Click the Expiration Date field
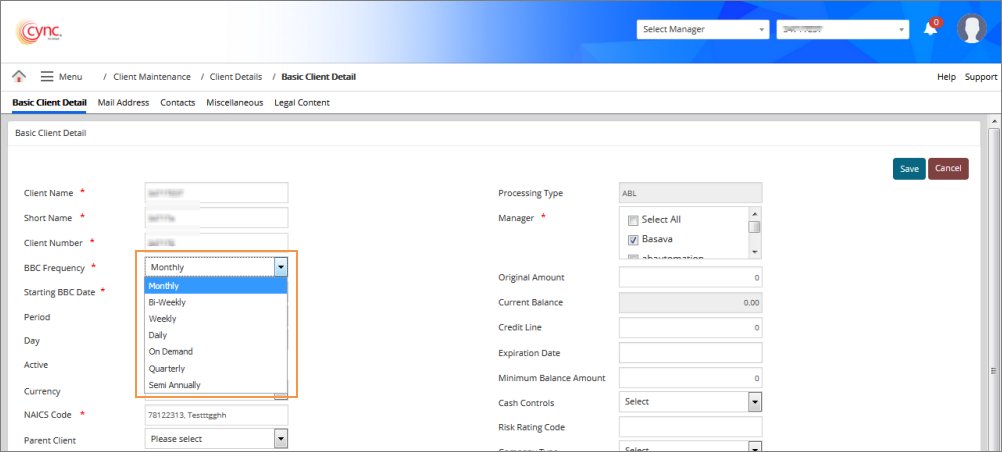The width and height of the screenshot is (1002, 452). (x=690, y=353)
